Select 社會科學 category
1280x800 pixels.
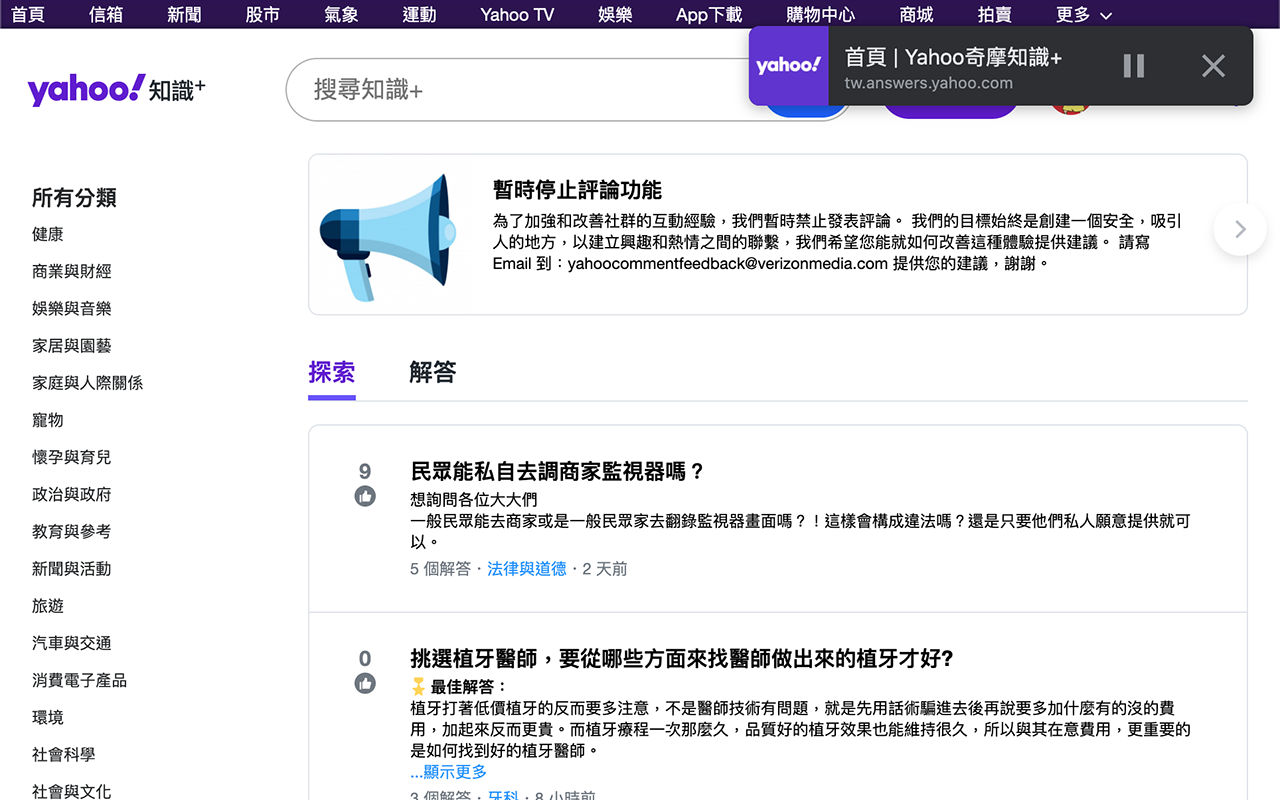[x=64, y=754]
